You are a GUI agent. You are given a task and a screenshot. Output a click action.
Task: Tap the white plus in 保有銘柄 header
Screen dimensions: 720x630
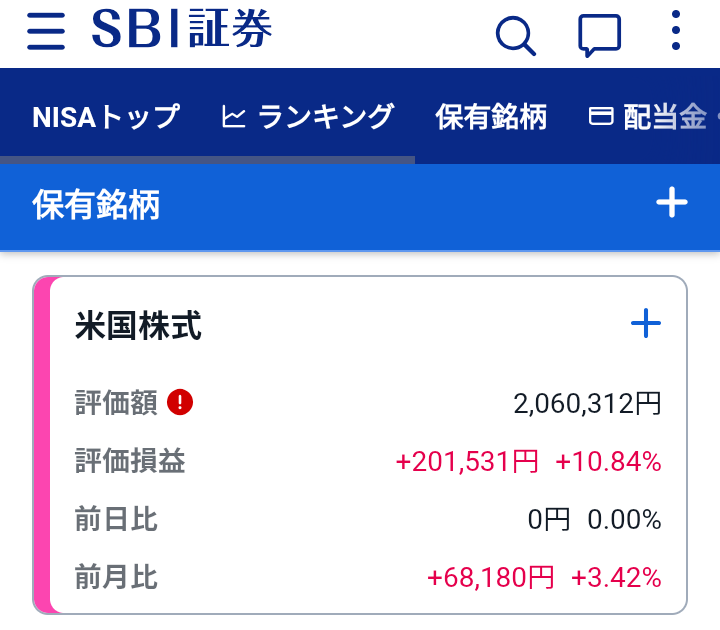click(671, 202)
